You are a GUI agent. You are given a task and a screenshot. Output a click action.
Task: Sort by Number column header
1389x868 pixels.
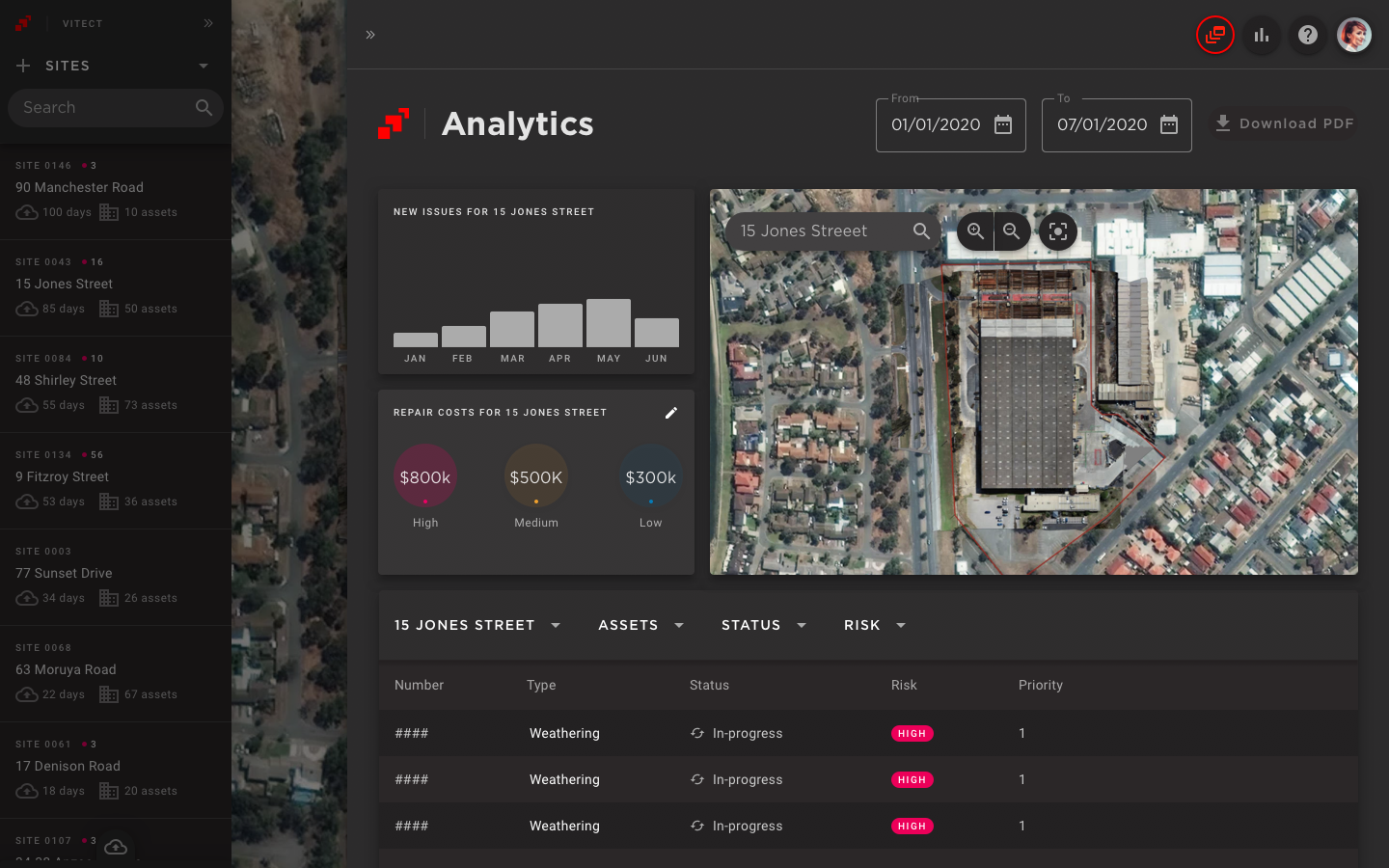pyautogui.click(x=419, y=685)
